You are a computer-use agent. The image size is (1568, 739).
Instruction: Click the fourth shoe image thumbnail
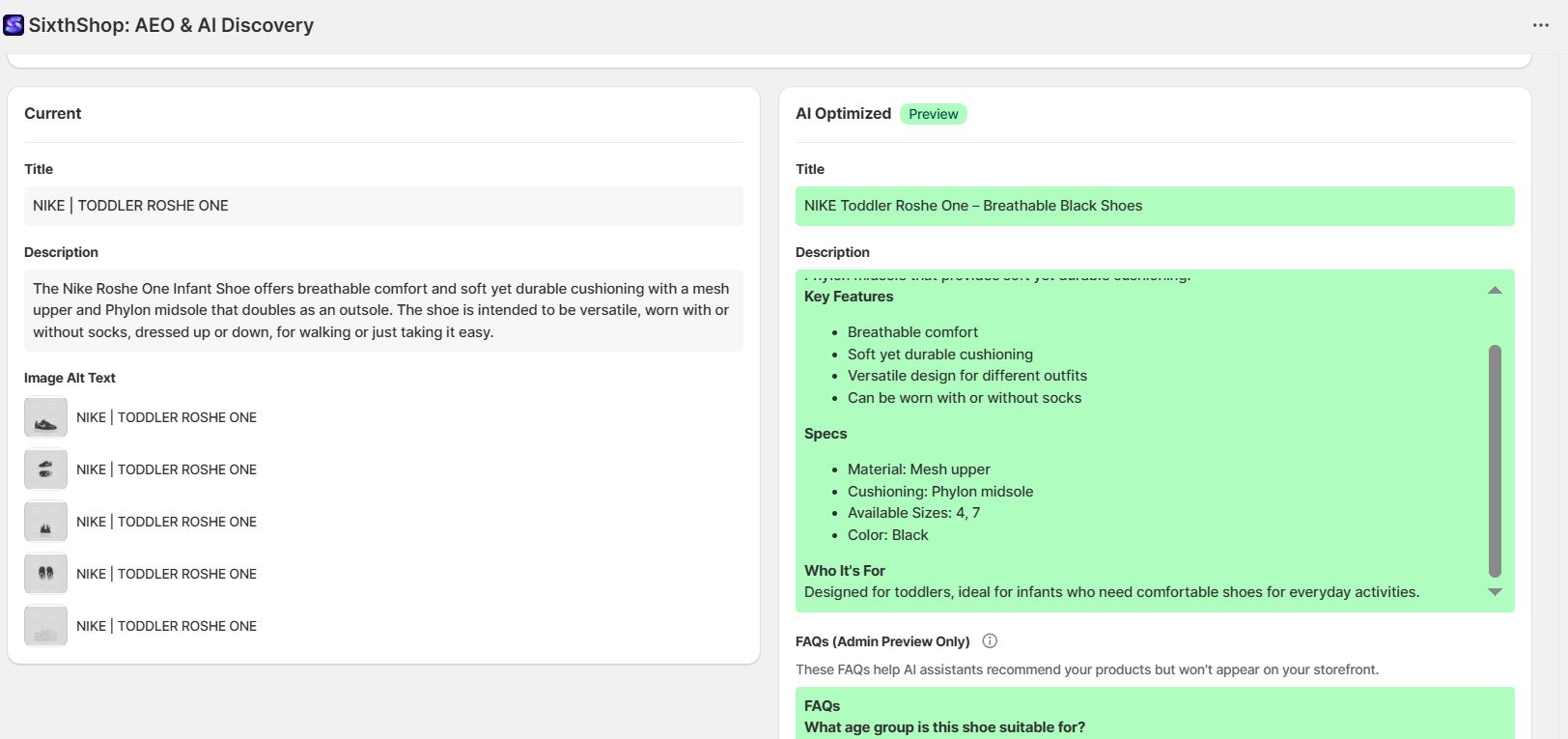click(x=45, y=574)
